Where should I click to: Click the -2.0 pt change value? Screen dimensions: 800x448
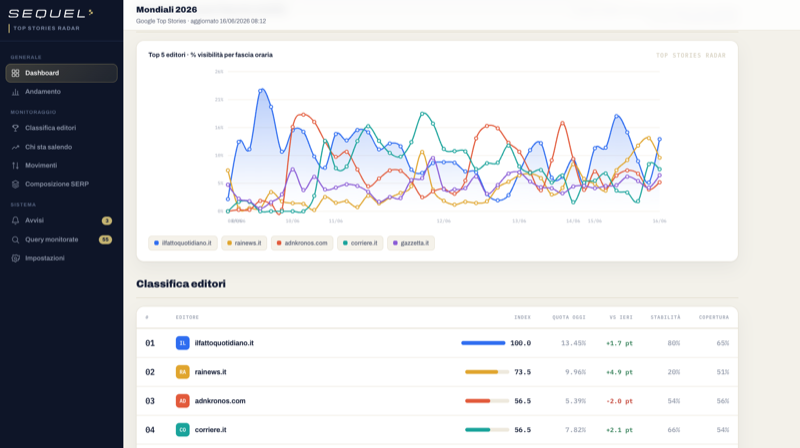(x=619, y=401)
